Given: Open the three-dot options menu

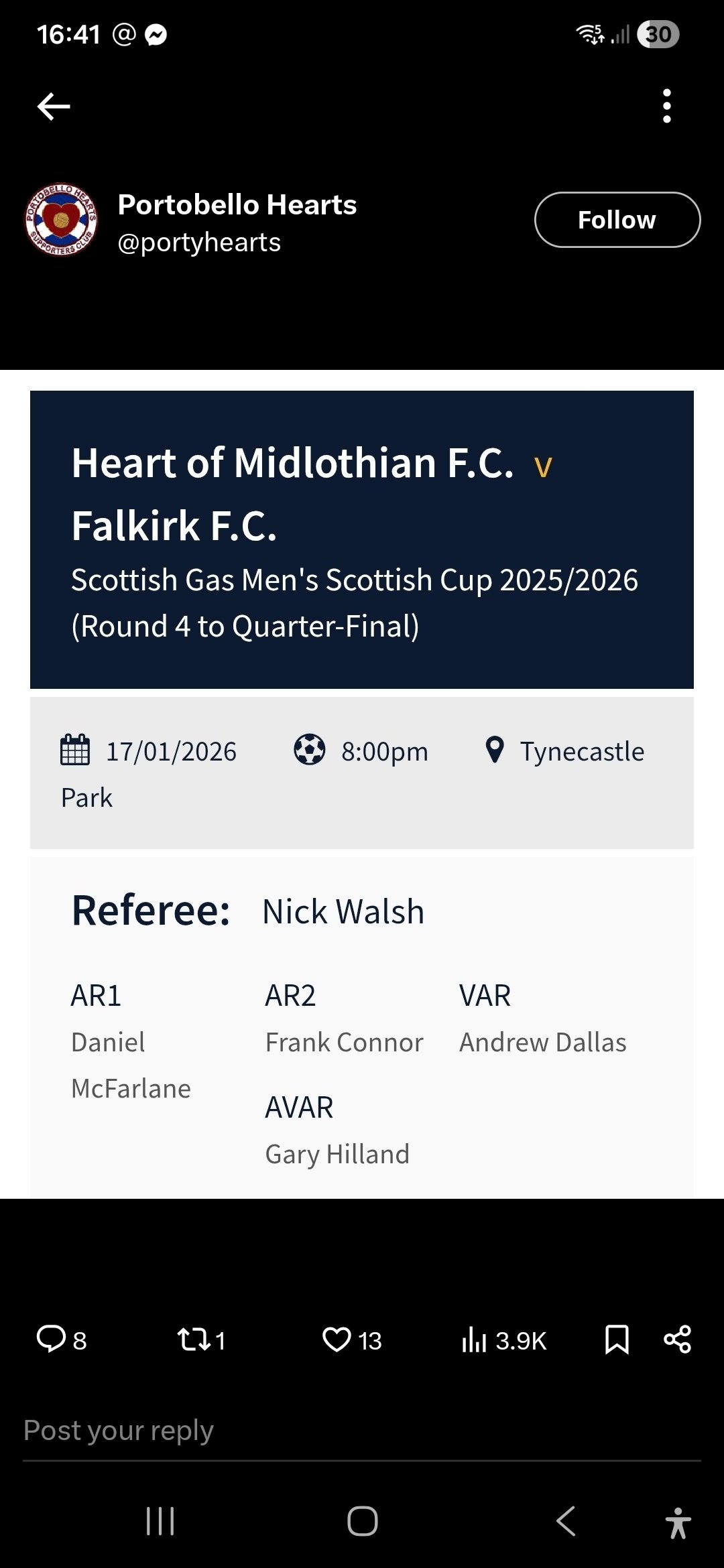Looking at the screenshot, I should pyautogui.click(x=667, y=105).
